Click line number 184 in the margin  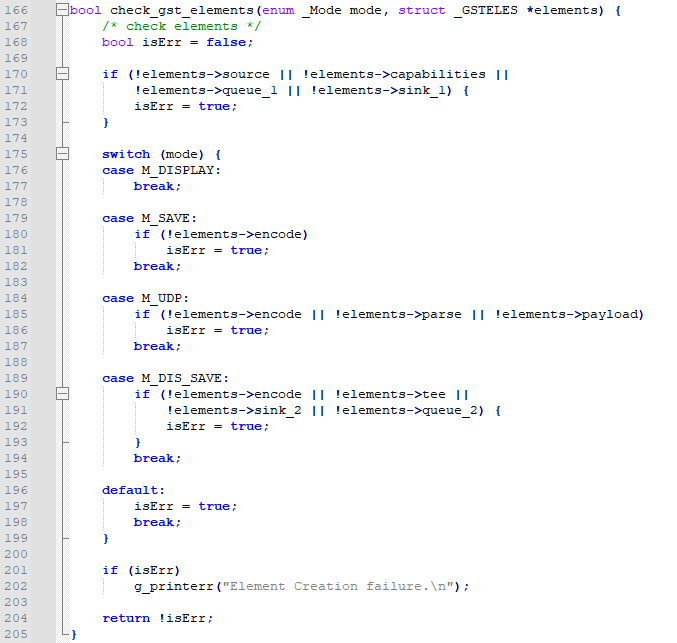(x=16, y=298)
